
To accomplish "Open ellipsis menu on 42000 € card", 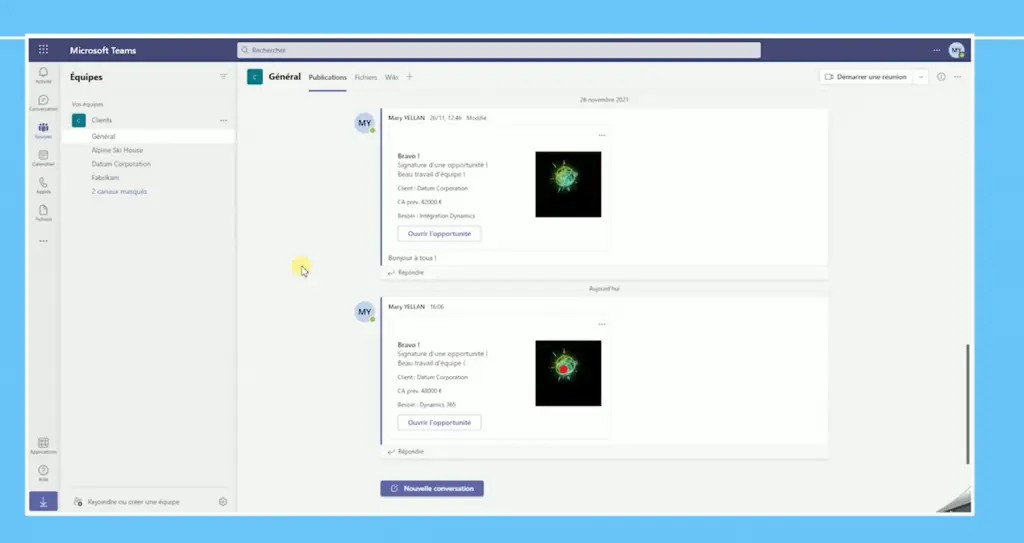I will (601, 135).
